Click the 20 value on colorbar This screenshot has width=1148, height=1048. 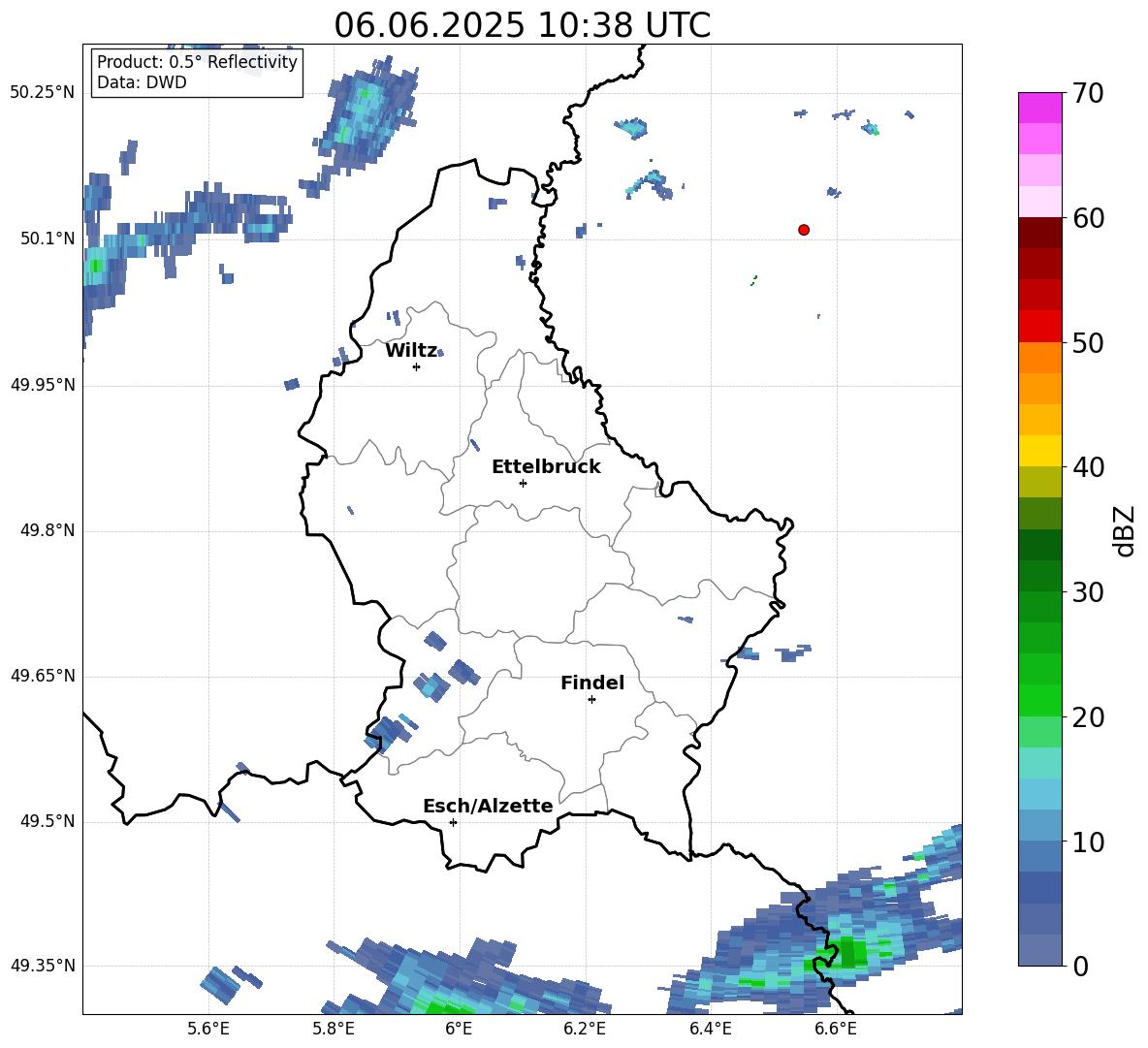[1087, 717]
